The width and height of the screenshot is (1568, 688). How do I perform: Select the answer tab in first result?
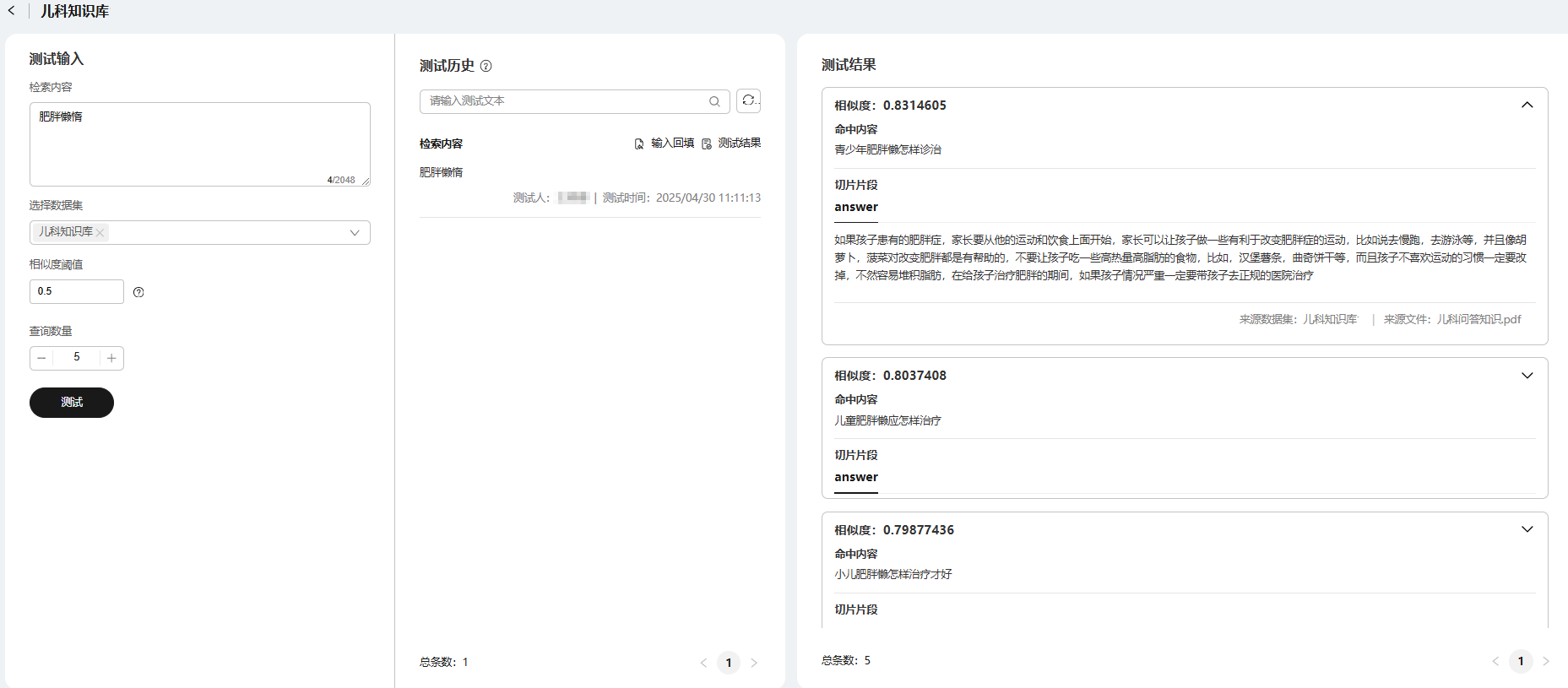(856, 208)
